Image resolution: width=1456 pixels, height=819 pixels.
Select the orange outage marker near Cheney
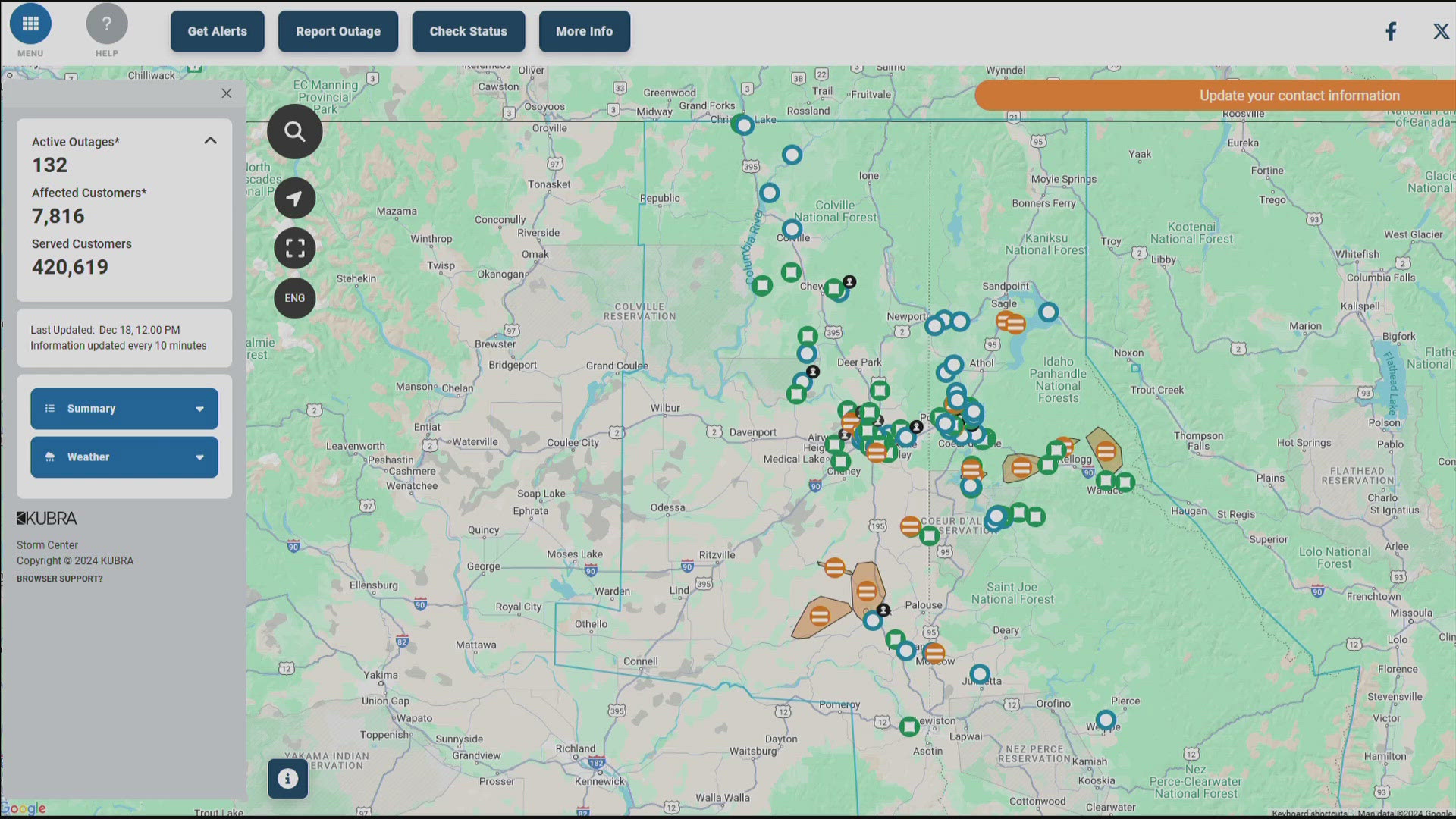click(877, 453)
